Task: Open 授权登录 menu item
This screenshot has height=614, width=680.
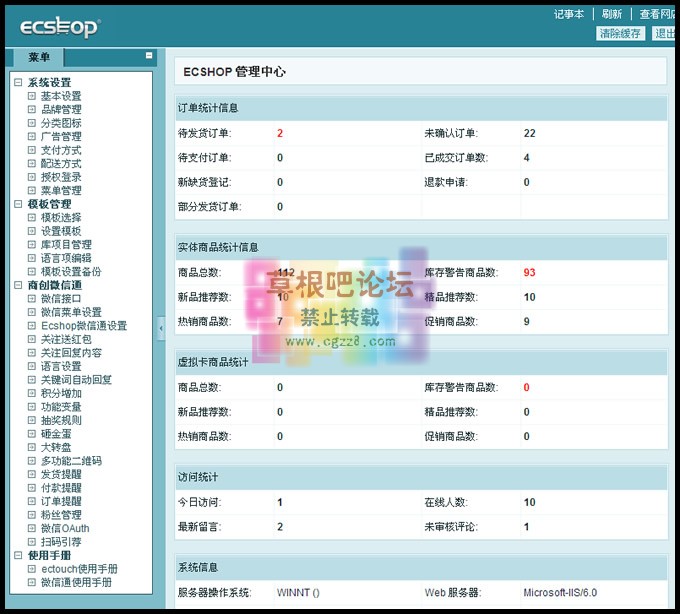Action: (61, 177)
